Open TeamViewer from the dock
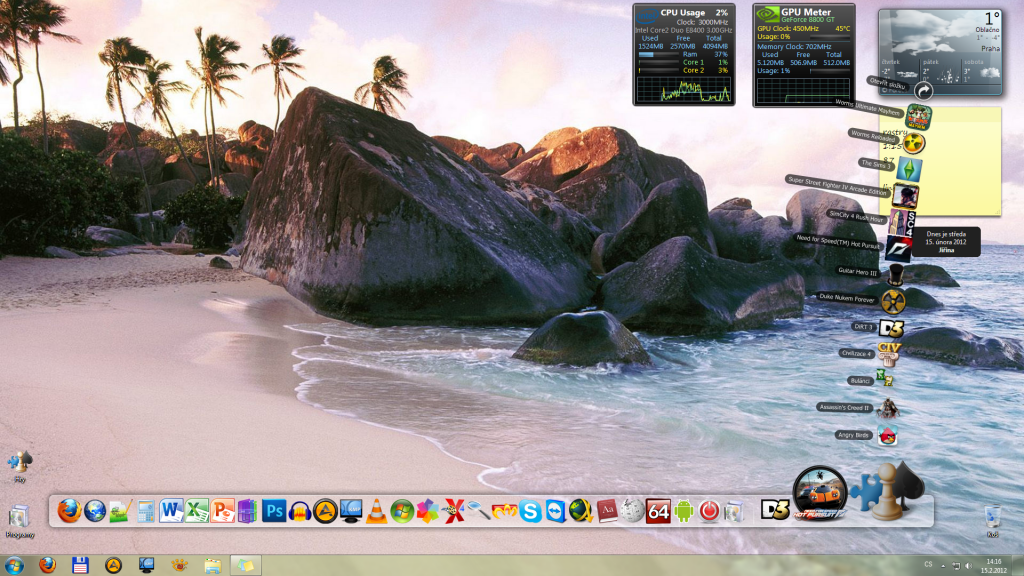Image resolution: width=1024 pixels, height=576 pixels. pos(556,511)
